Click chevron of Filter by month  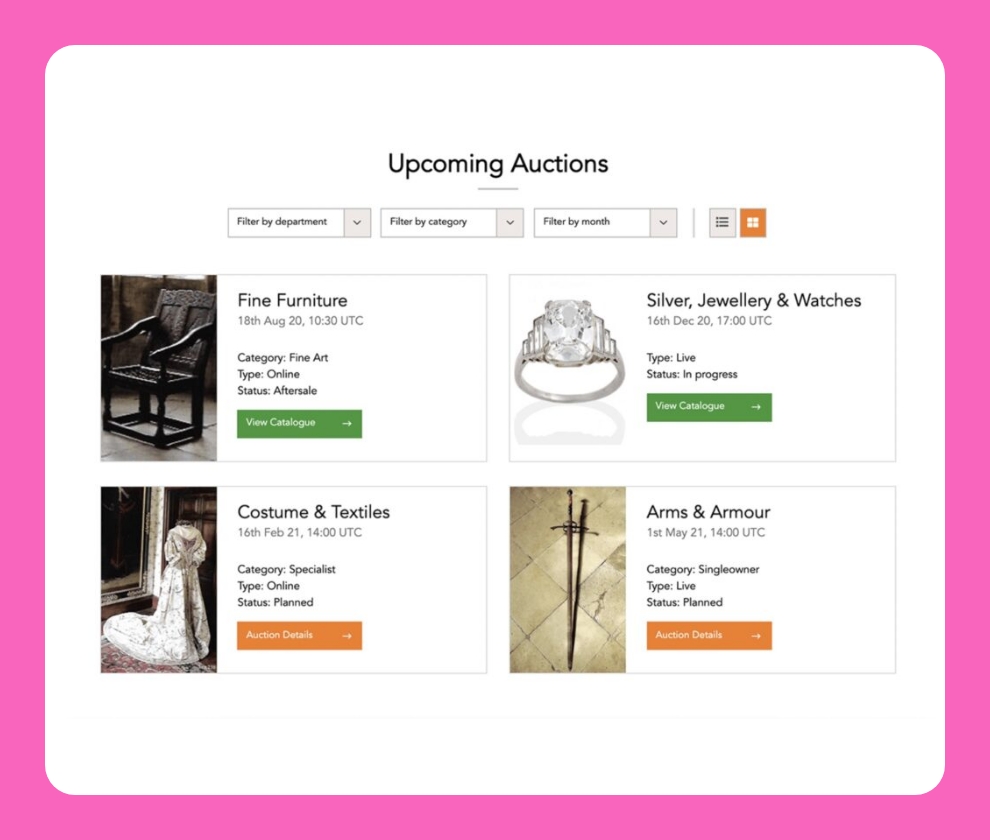tap(664, 222)
